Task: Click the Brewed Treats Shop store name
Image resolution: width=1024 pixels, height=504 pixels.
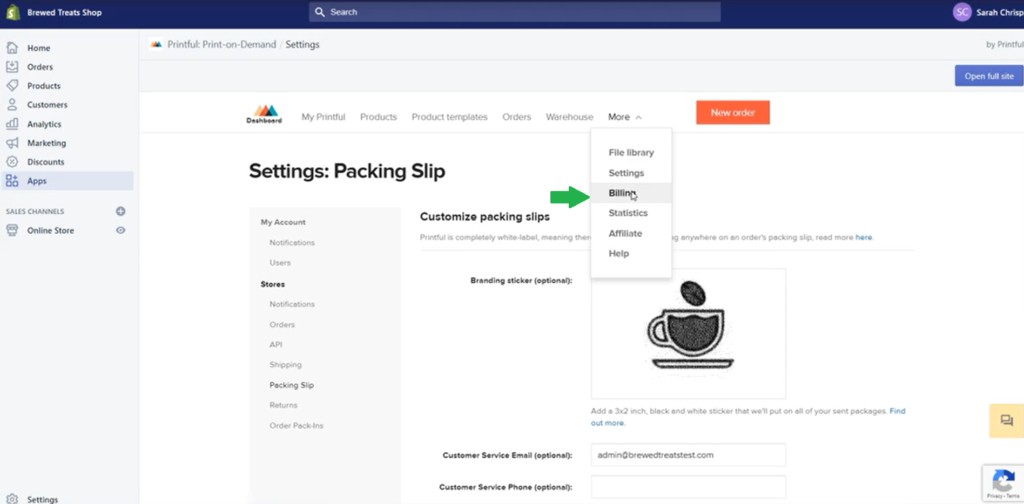Action: coord(64,12)
